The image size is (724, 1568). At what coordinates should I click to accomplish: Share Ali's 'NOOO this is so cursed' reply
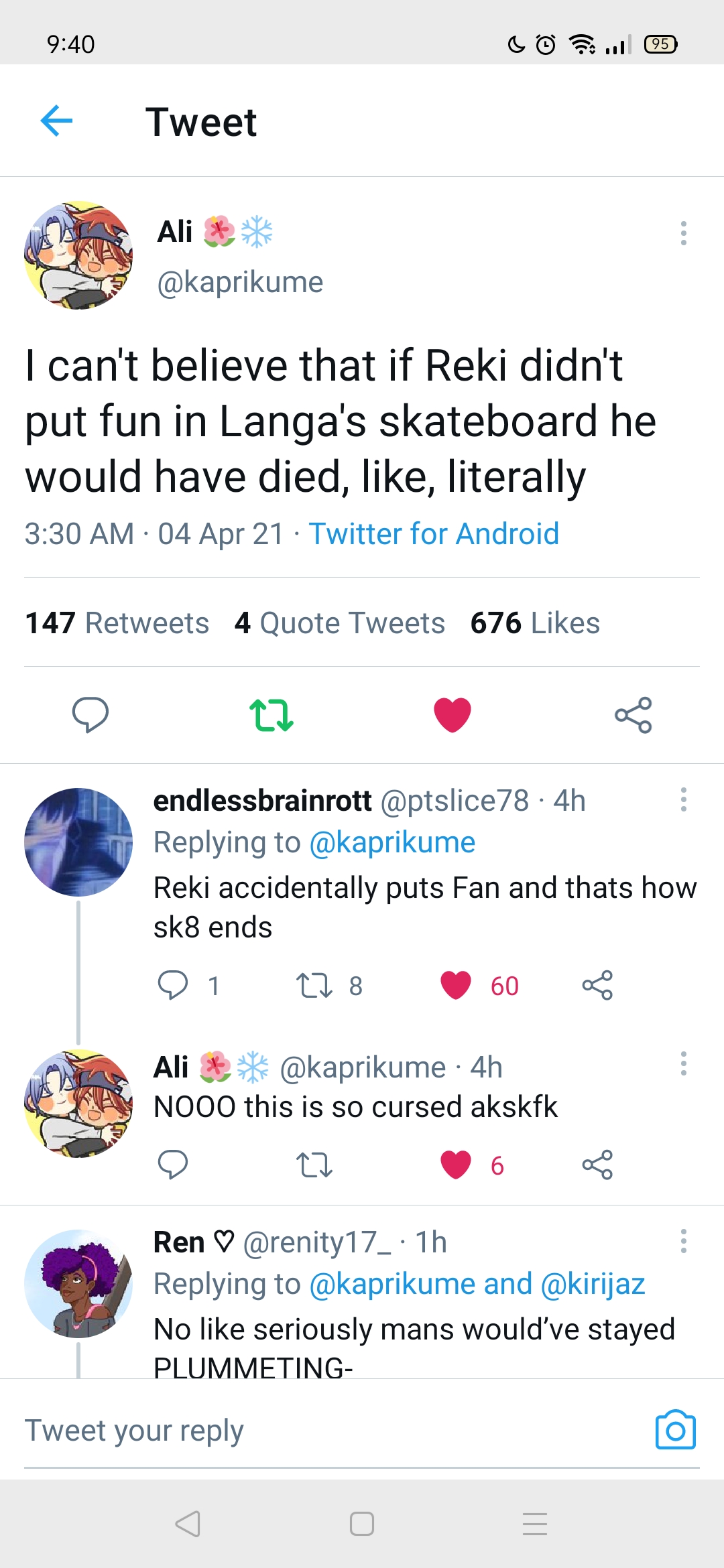(597, 1165)
